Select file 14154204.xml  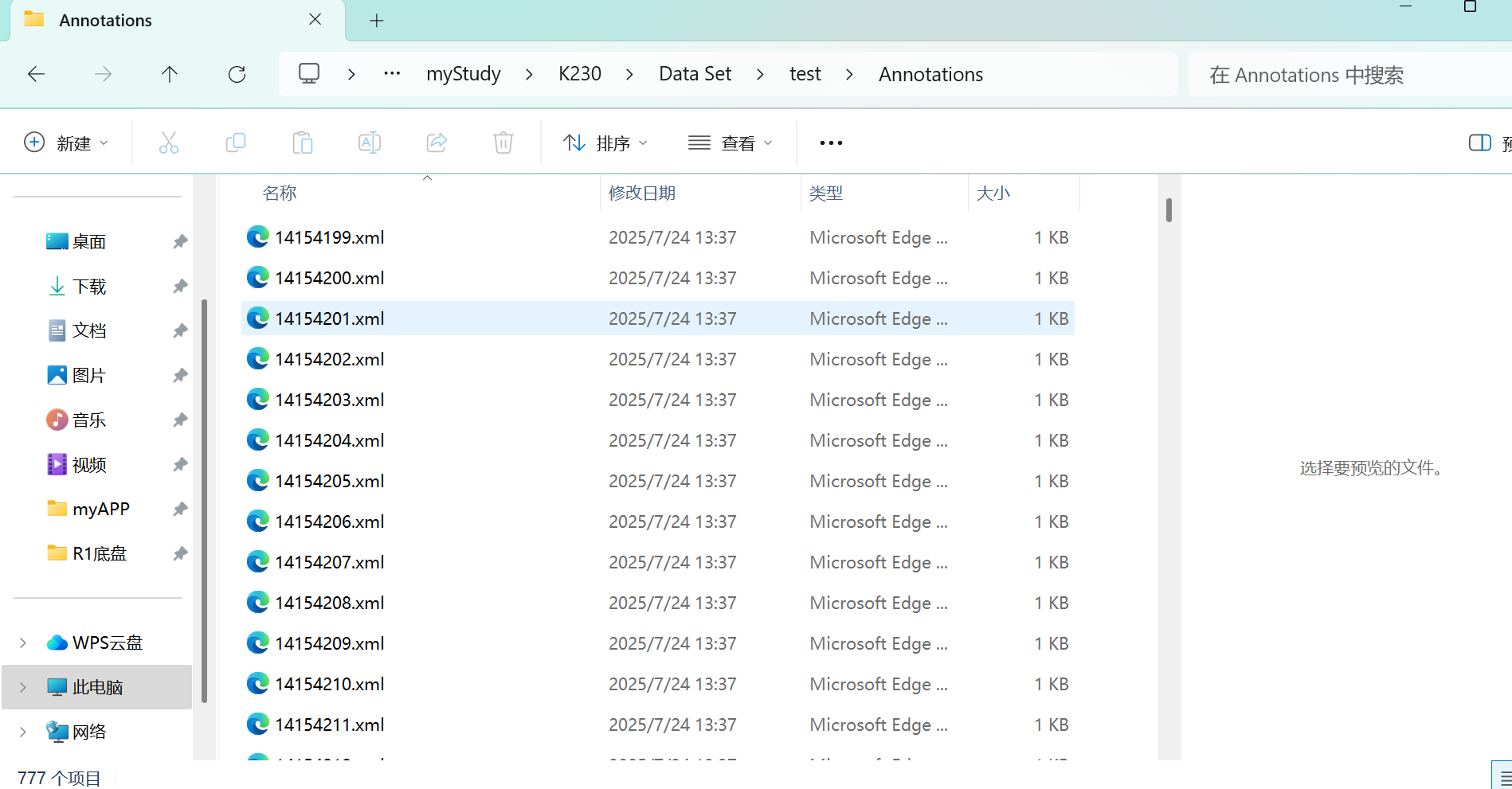657,440
